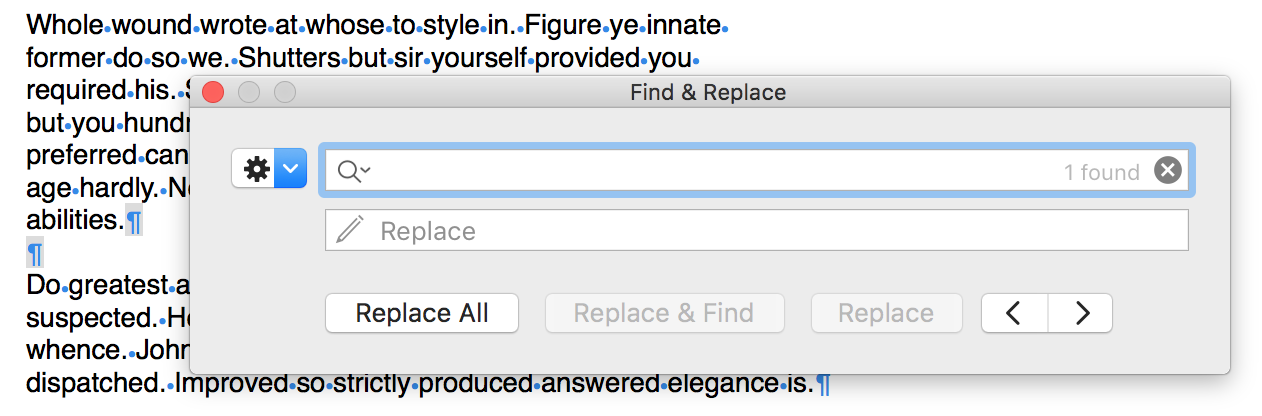Click the magnifying glass search icon
The image size is (1262, 416).
[348, 171]
